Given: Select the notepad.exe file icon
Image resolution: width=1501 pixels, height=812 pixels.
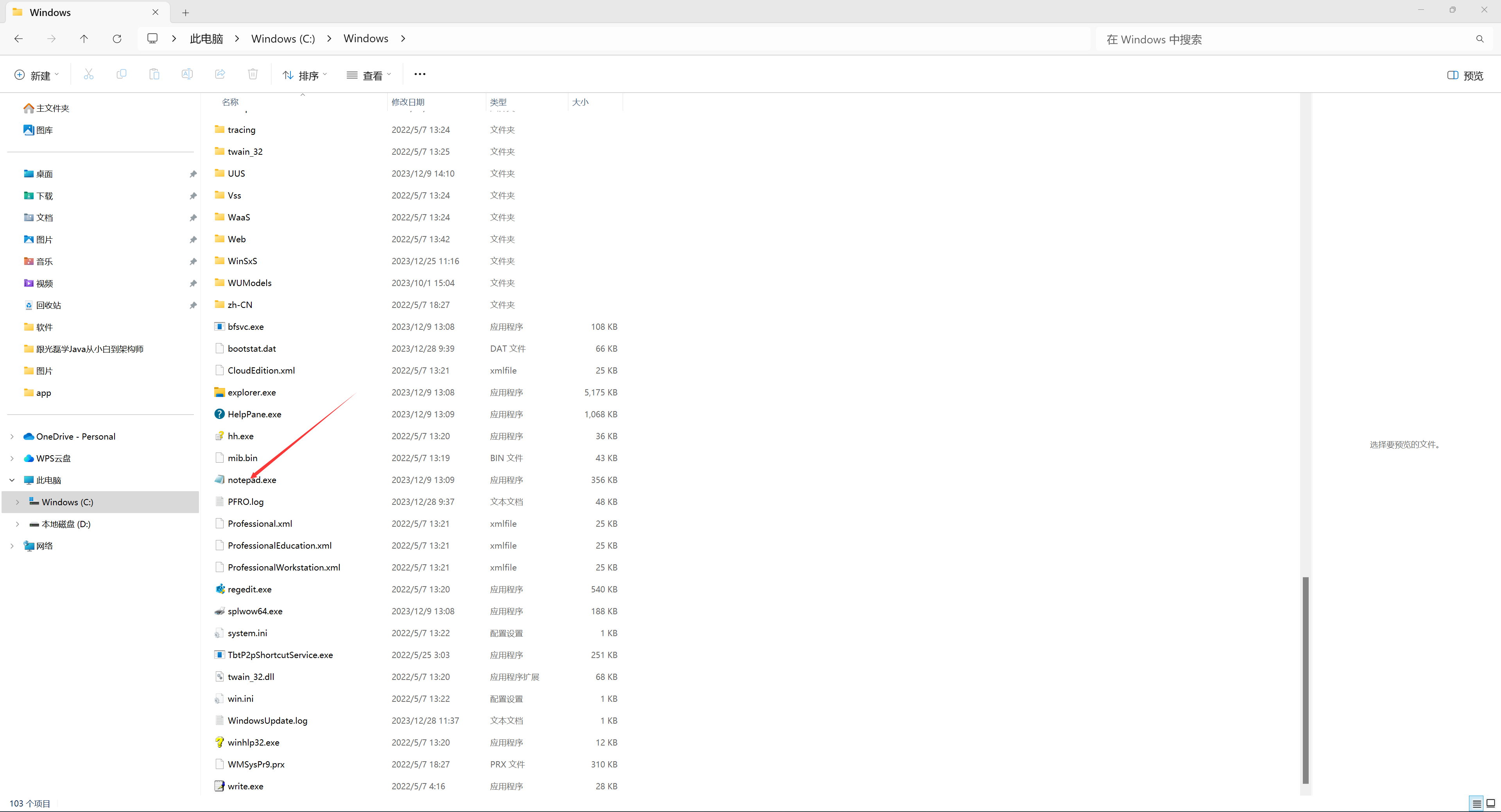Looking at the screenshot, I should coord(219,479).
